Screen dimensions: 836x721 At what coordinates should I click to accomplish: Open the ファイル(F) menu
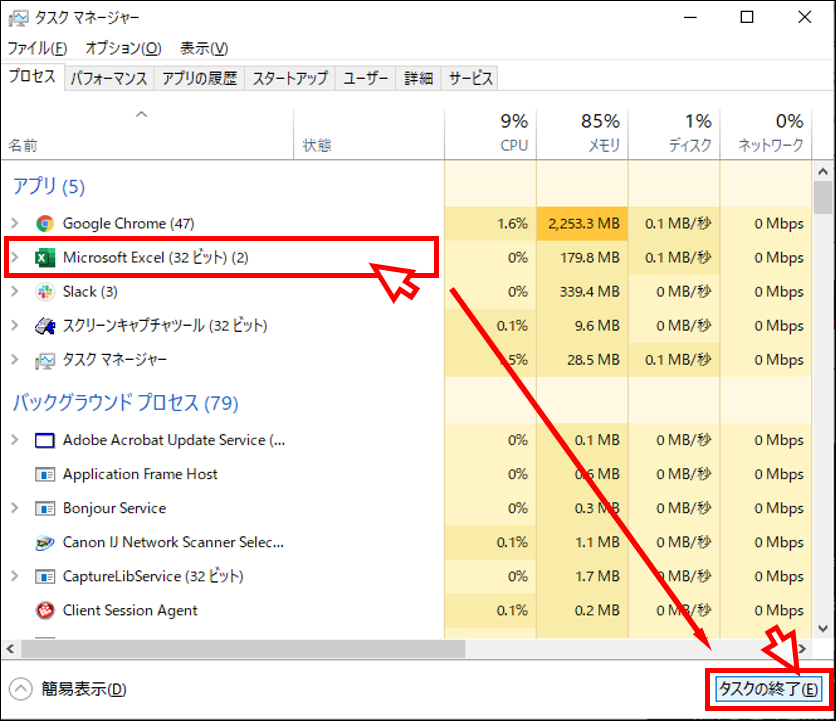tap(37, 49)
